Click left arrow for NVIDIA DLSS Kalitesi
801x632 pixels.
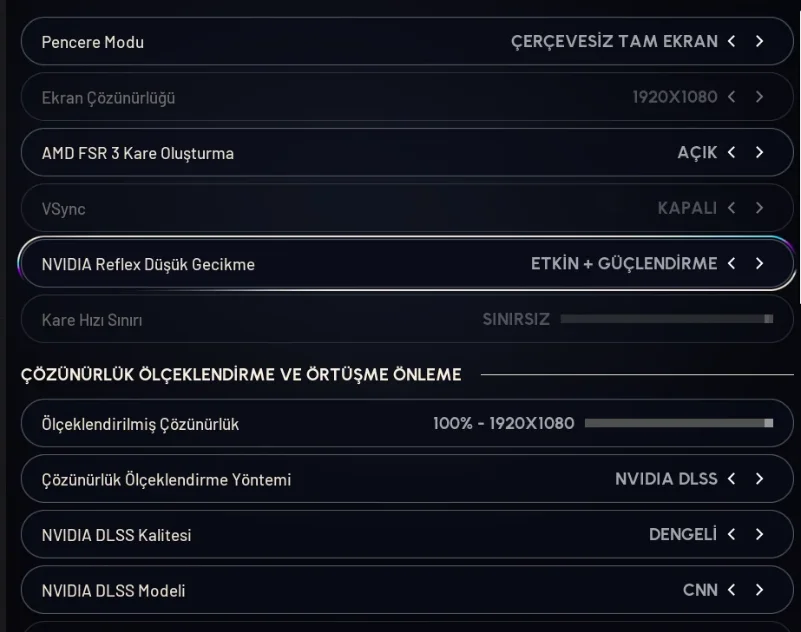tap(732, 535)
